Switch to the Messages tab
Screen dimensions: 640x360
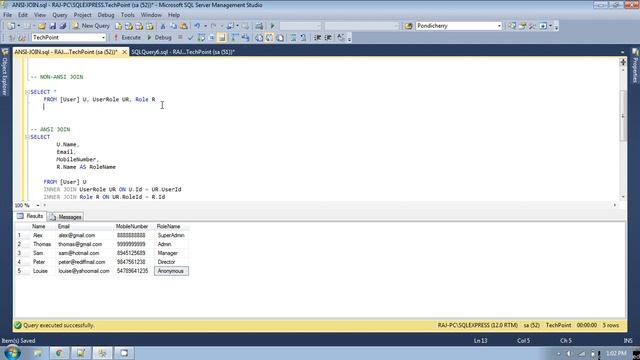[x=66, y=217]
